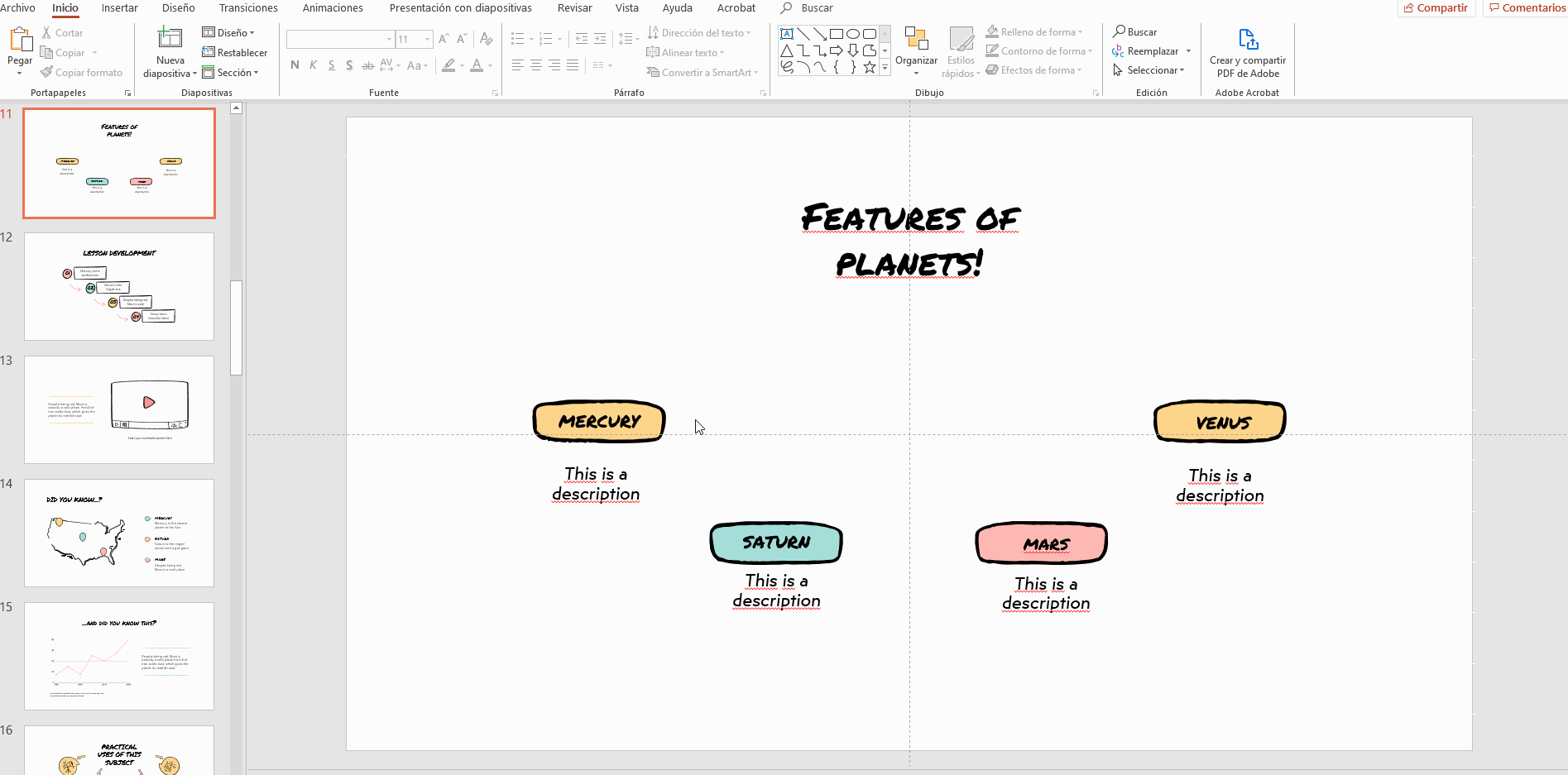
Task: Click the Comentarios button
Action: [x=1527, y=7]
